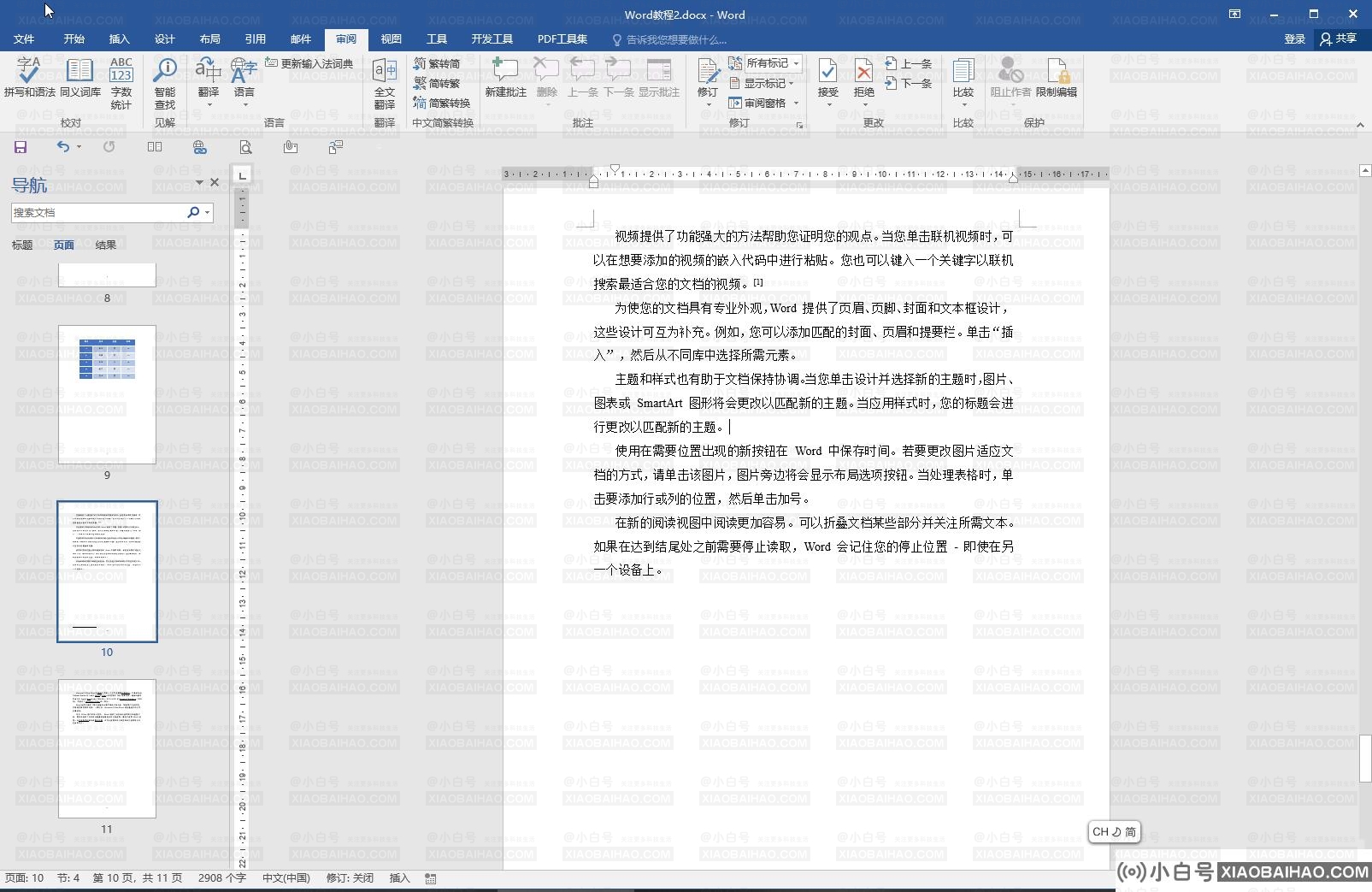Click 2908 个字 word count in status bar
This screenshot has width=1372, height=892.
(222, 878)
